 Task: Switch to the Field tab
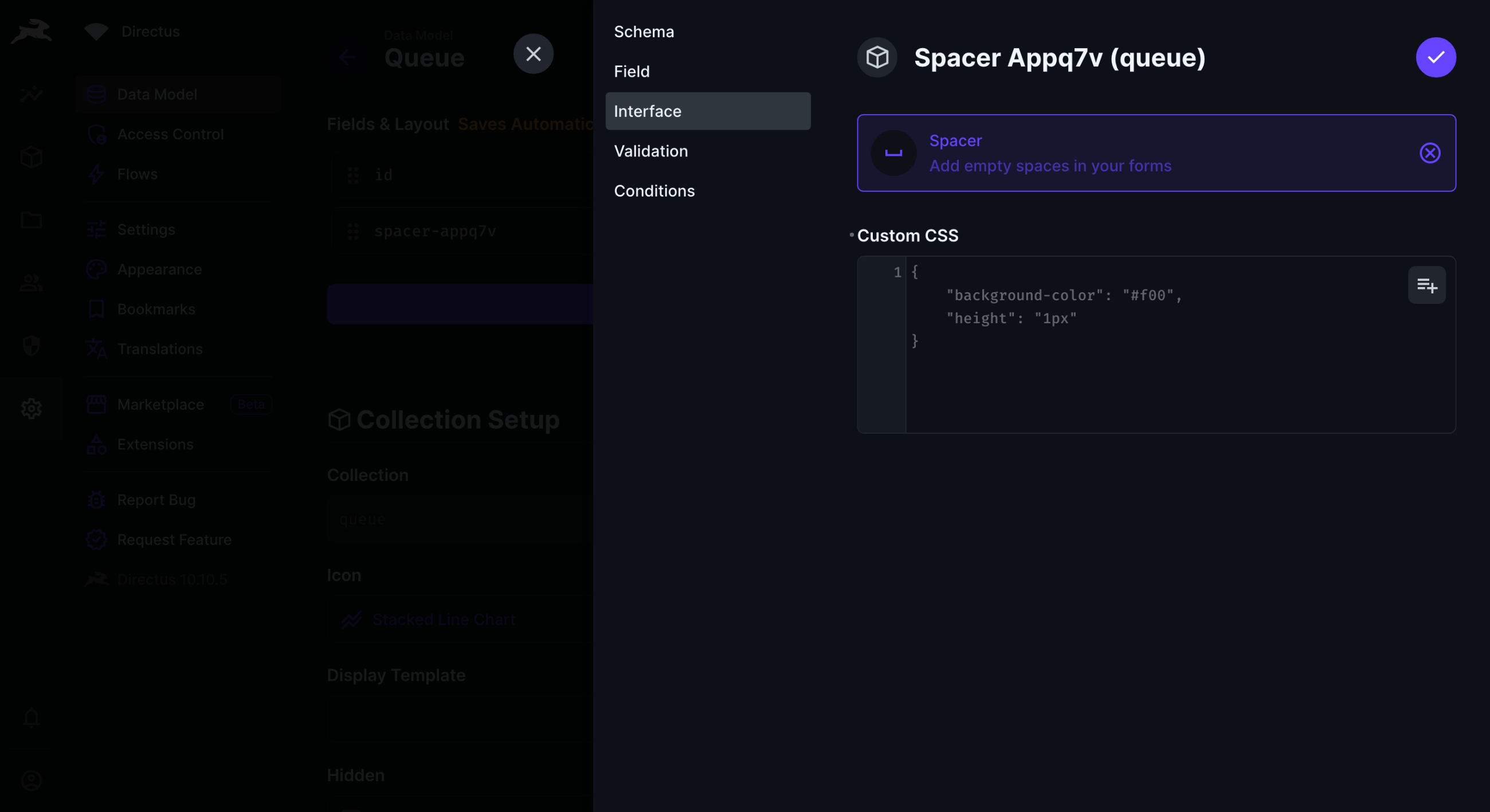coord(632,72)
